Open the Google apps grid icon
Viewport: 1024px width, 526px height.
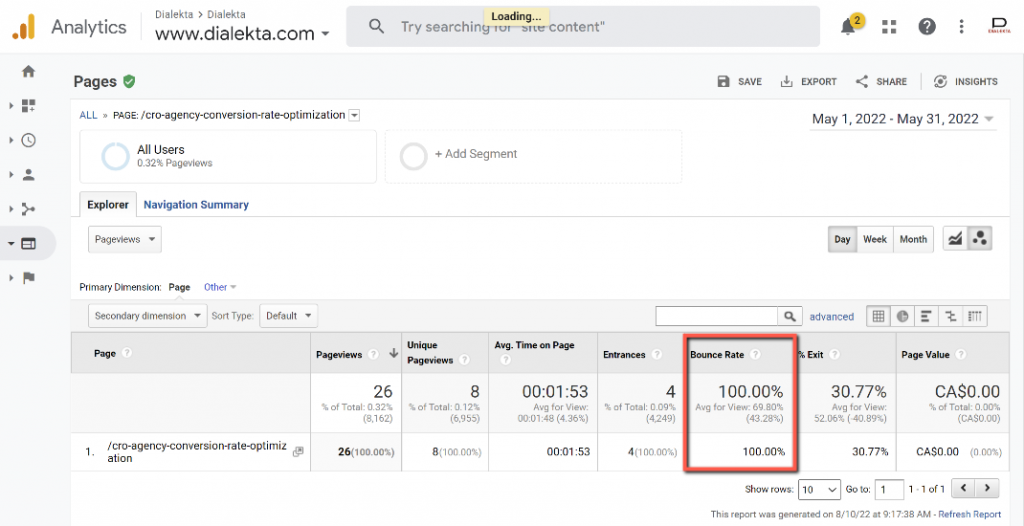click(x=889, y=27)
